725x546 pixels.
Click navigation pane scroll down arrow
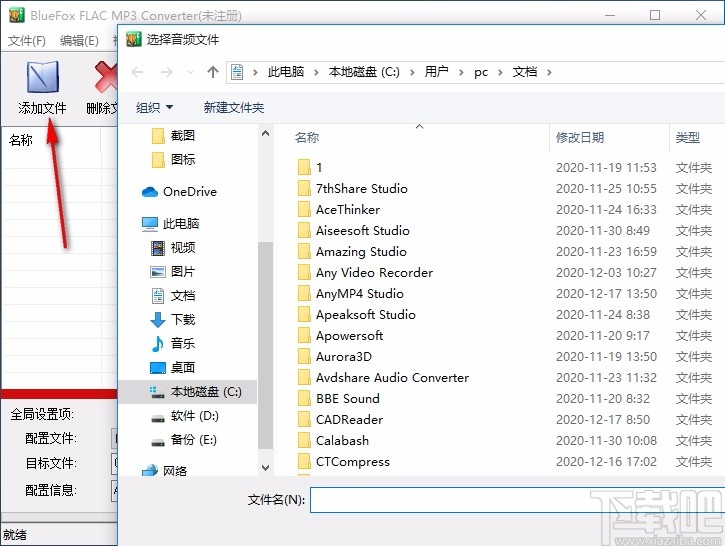(x=265, y=468)
